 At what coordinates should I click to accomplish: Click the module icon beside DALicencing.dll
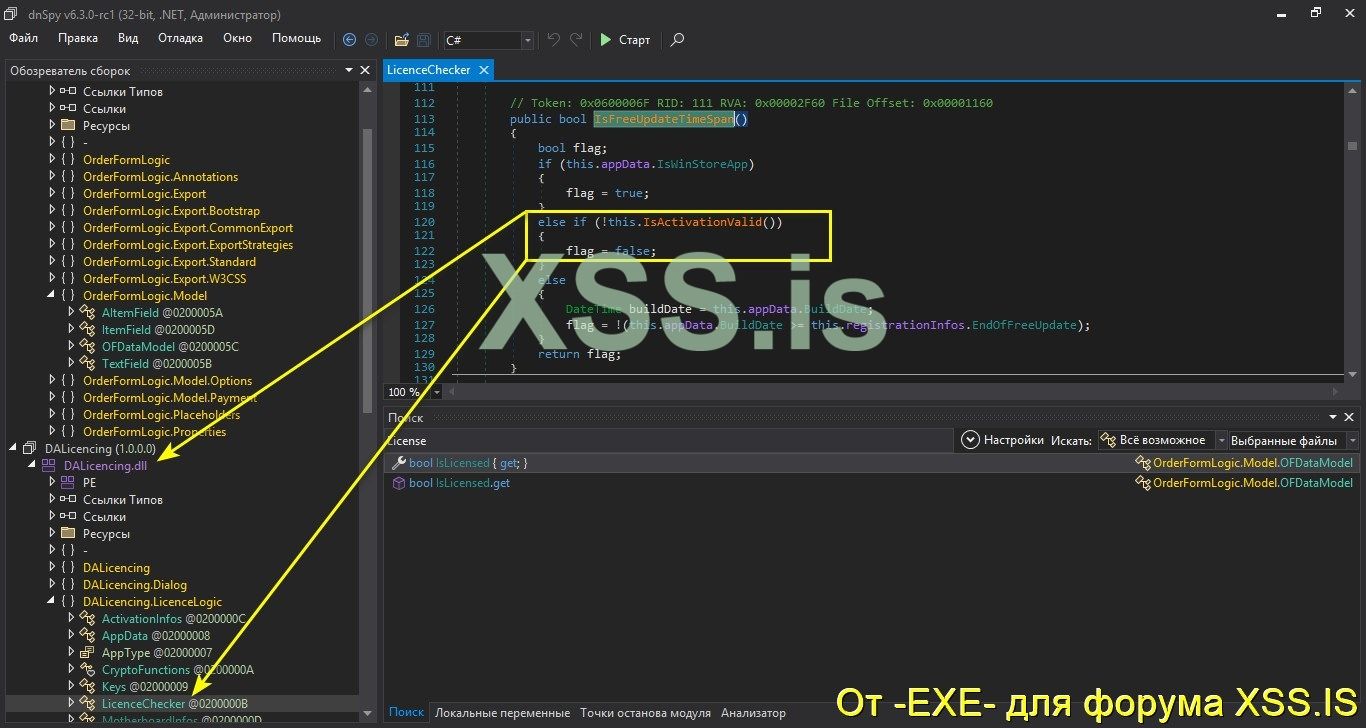(49, 466)
